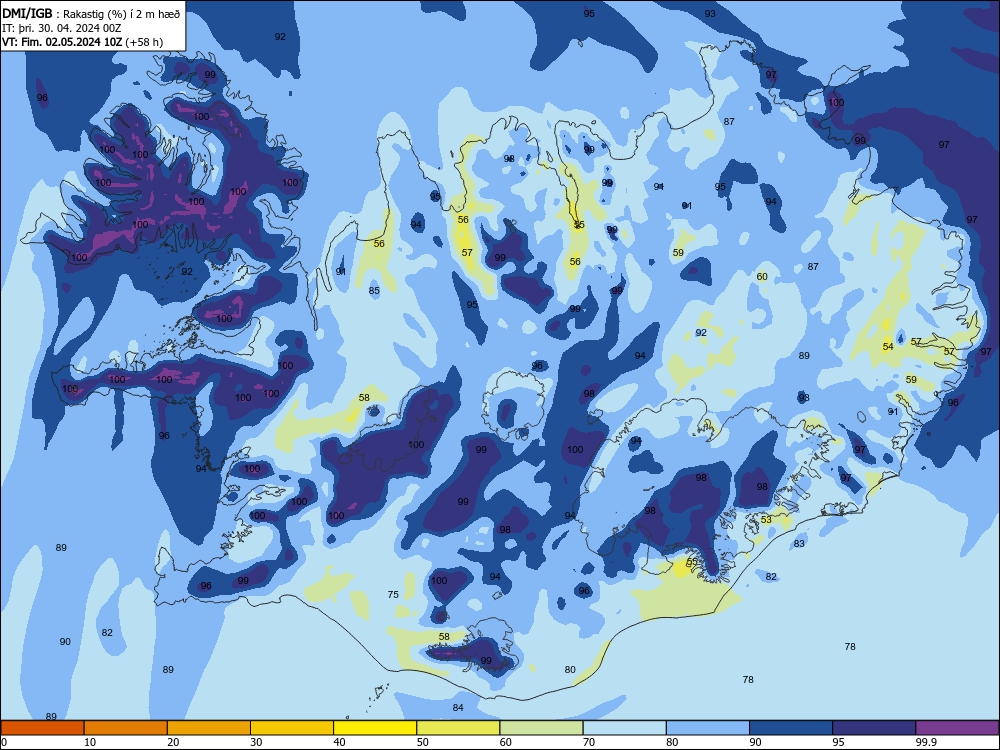Click the light green 60–70 legend swatch
The height and width of the screenshot is (750, 1000).
541,728
